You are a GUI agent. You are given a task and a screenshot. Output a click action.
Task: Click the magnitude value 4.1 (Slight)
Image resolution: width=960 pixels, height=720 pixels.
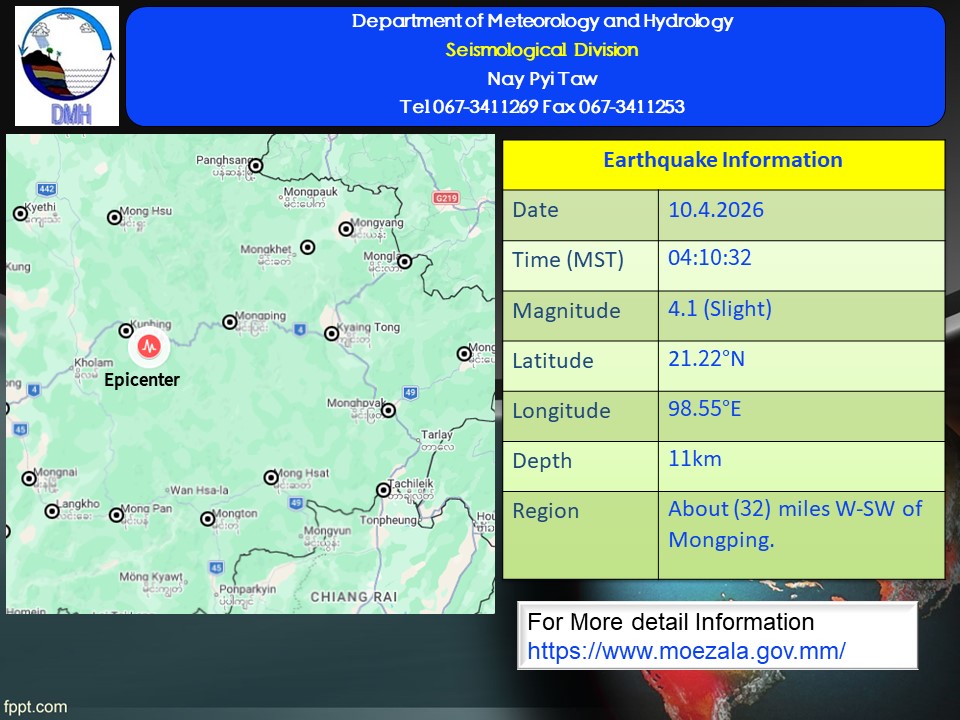click(x=720, y=309)
